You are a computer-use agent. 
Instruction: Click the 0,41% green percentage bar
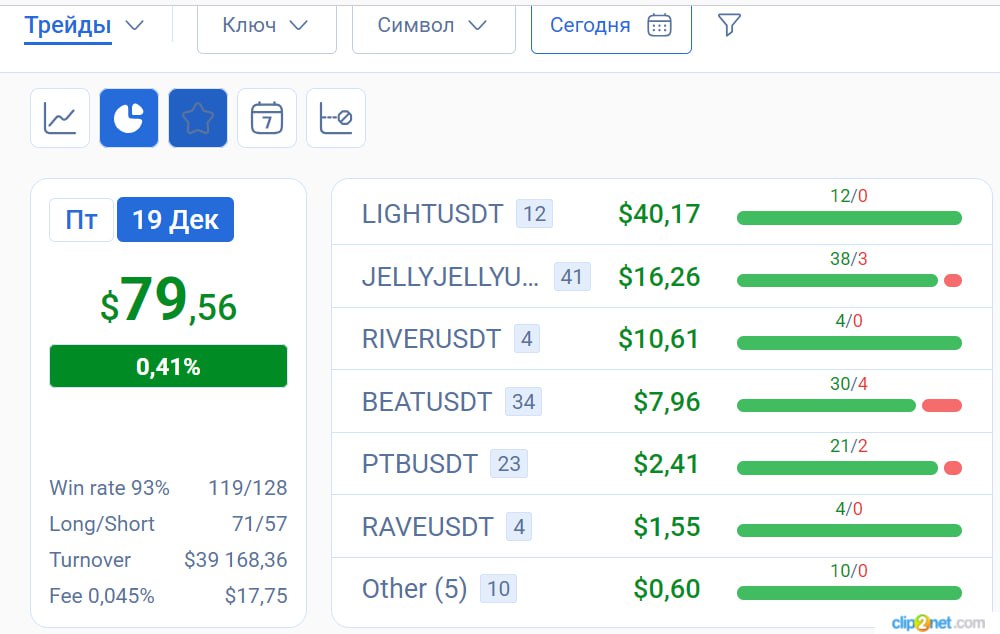(x=168, y=366)
